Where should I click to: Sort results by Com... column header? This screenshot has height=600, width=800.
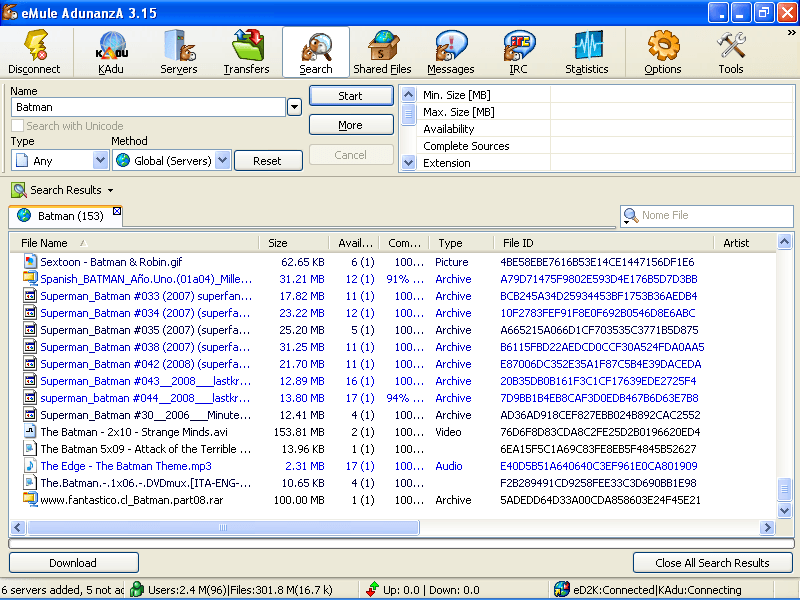pyautogui.click(x=405, y=243)
